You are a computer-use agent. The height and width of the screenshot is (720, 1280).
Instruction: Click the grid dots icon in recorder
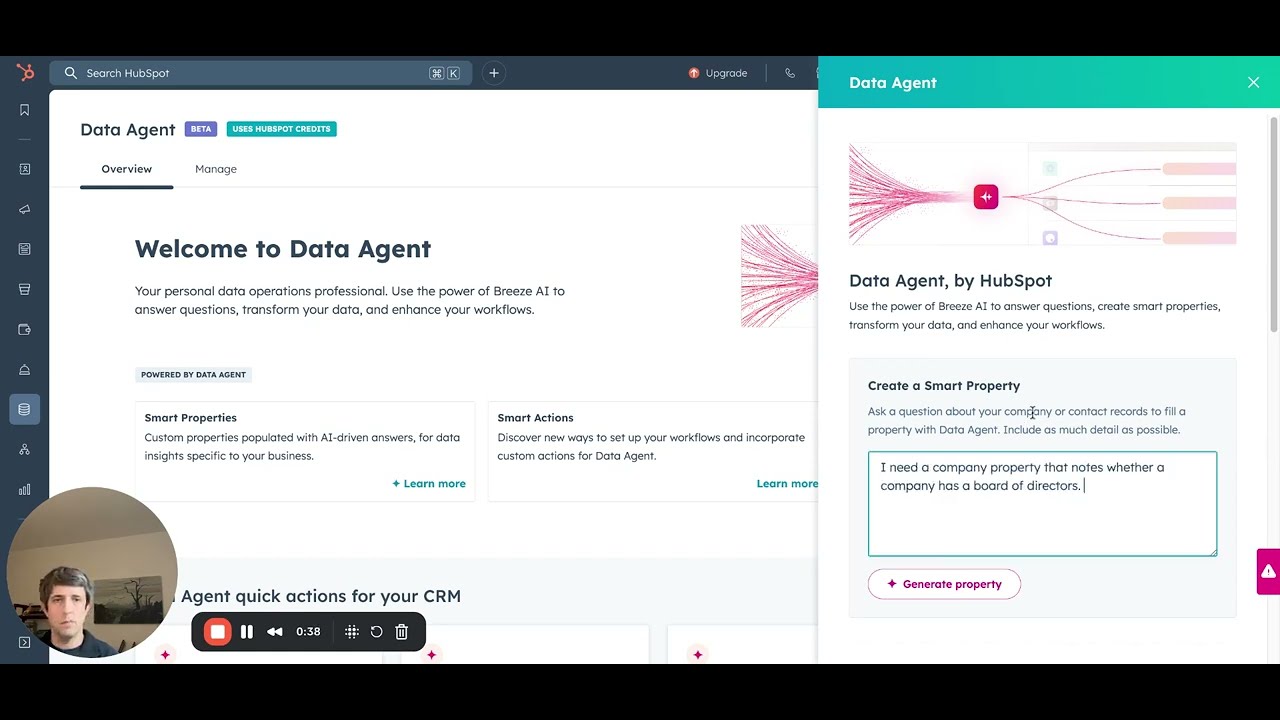point(352,632)
